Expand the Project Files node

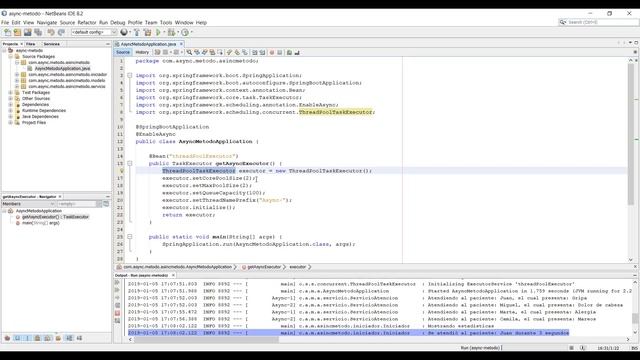pyautogui.click(x=11, y=122)
